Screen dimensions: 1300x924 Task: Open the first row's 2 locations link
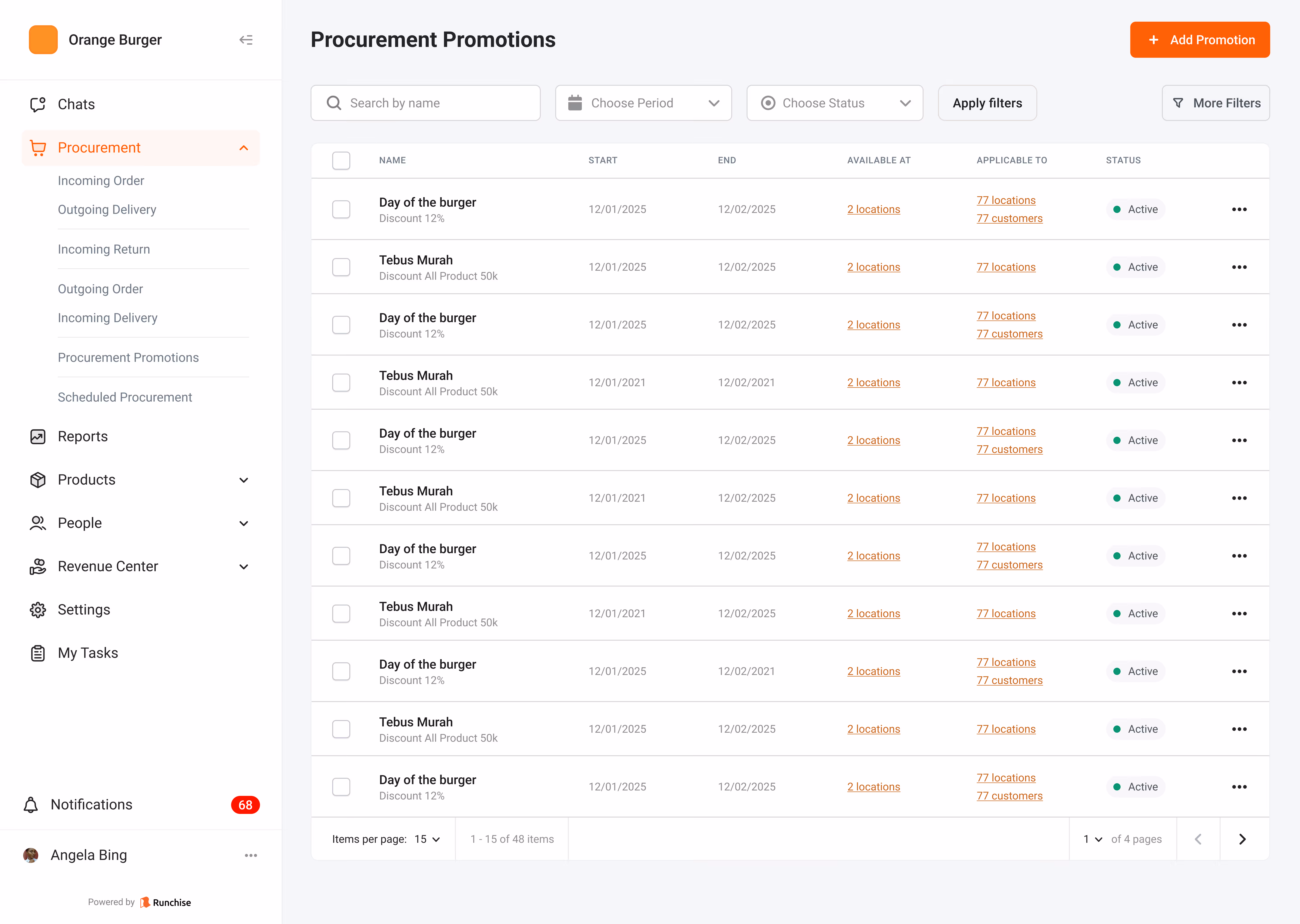click(x=874, y=209)
